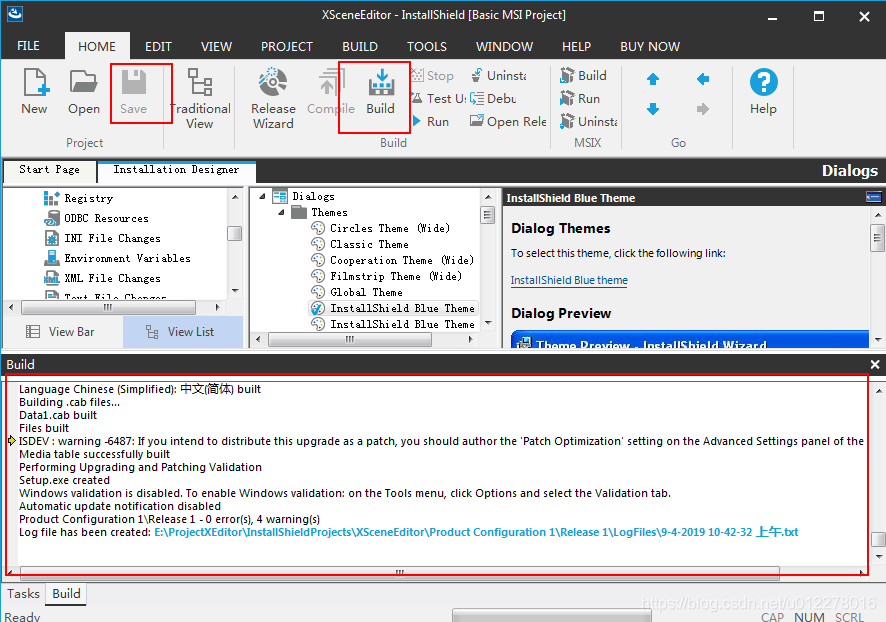Click Uninstall in Build group

[x=498, y=75]
